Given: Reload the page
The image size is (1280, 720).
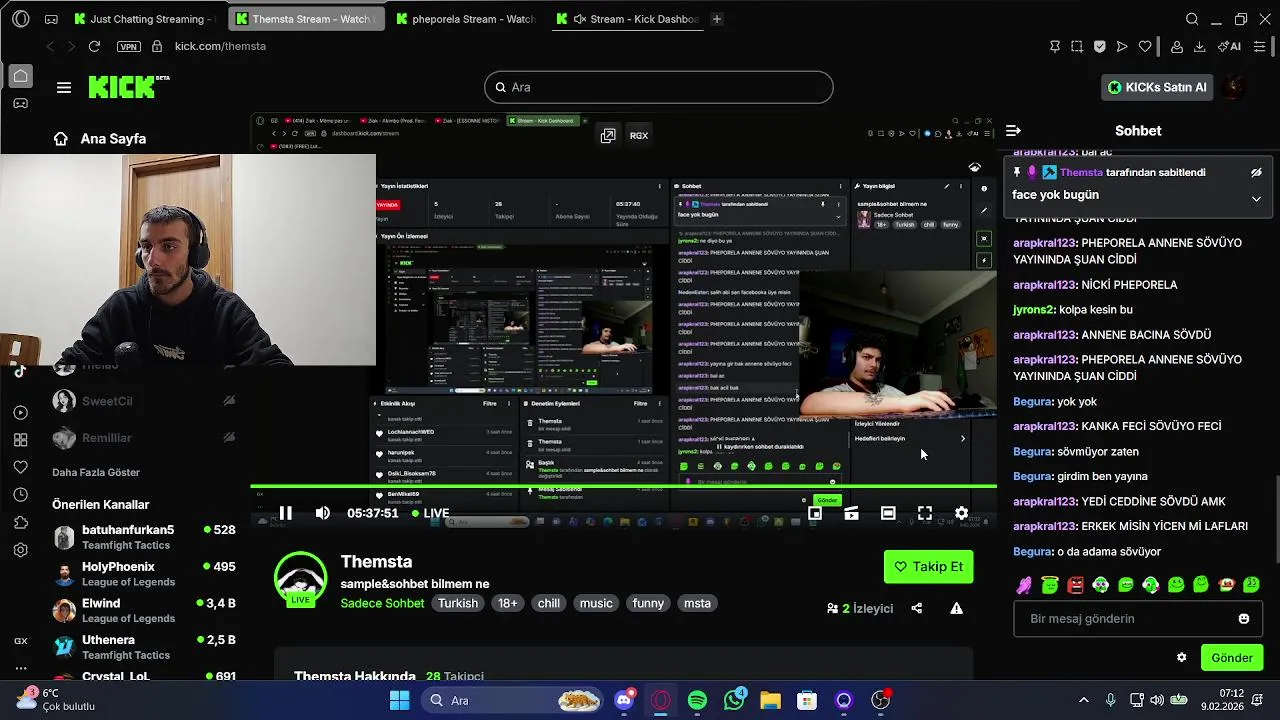Looking at the screenshot, I should coord(94,46).
